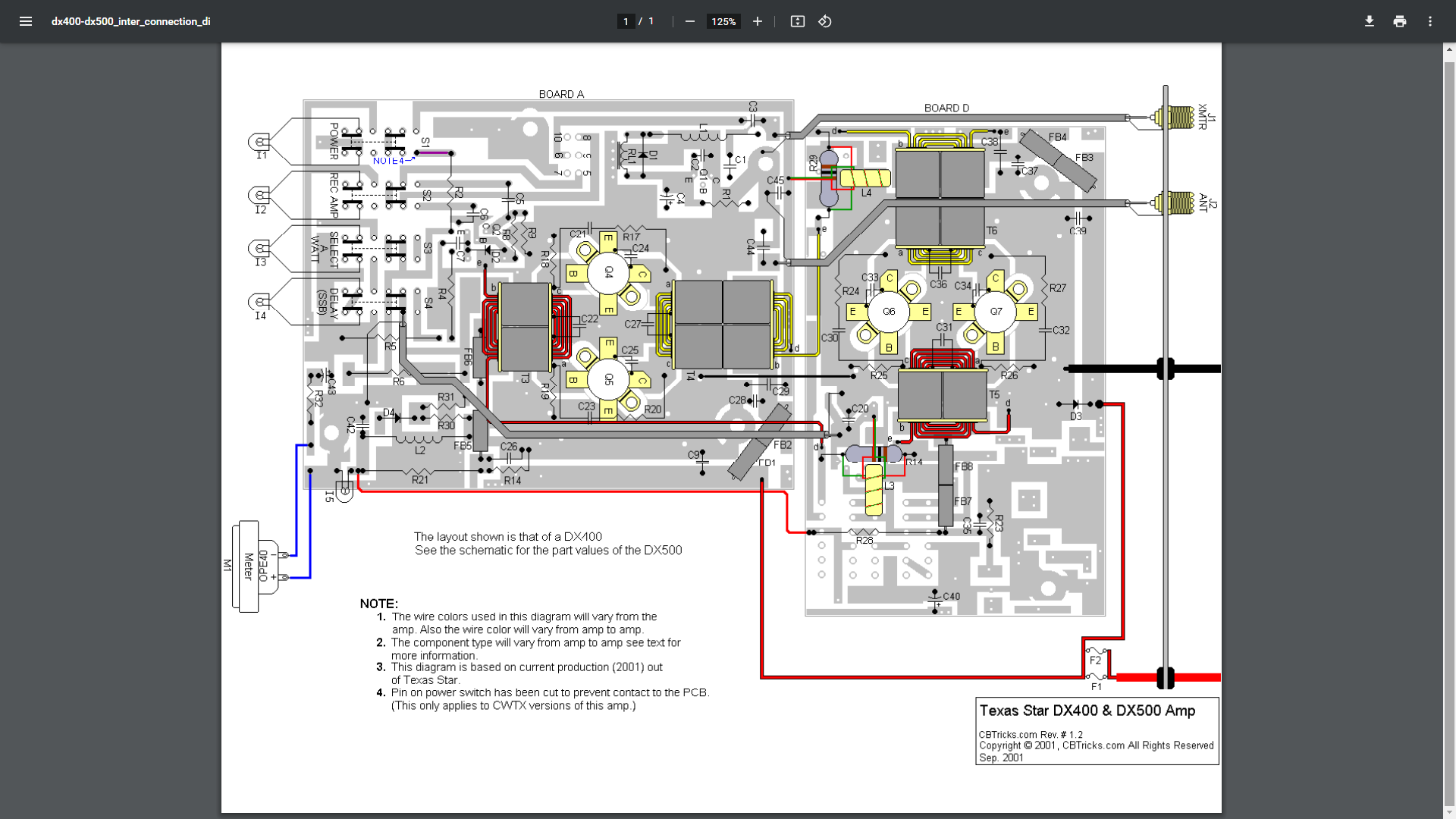Screen dimensions: 1456x819
Task: Click the zoom in plus button
Action: 757,21
